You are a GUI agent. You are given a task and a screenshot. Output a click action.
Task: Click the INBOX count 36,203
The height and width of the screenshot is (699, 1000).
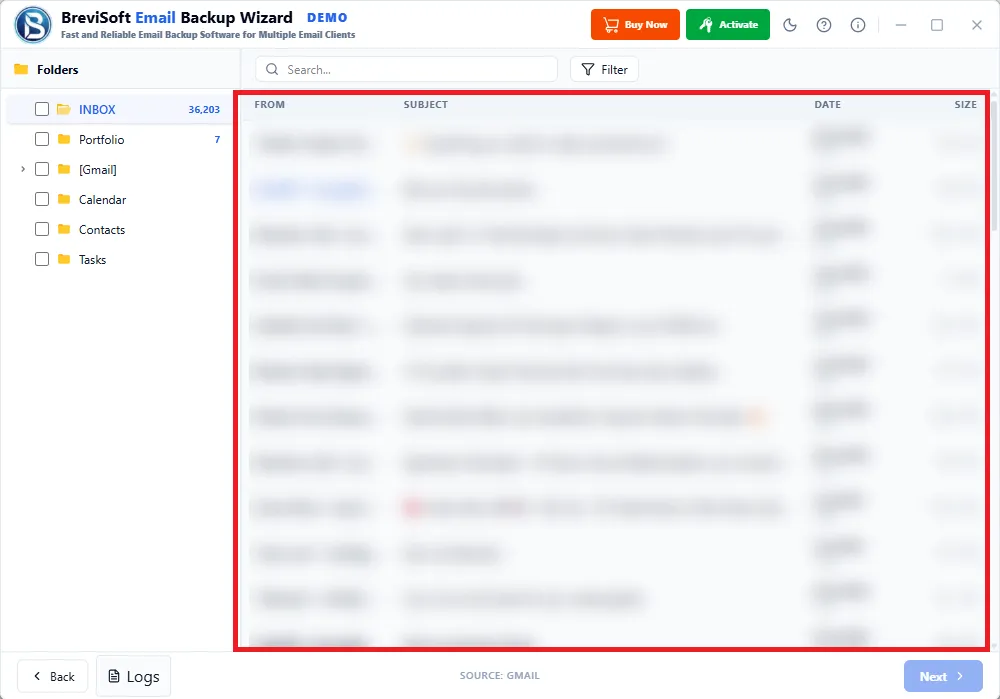(x=204, y=110)
